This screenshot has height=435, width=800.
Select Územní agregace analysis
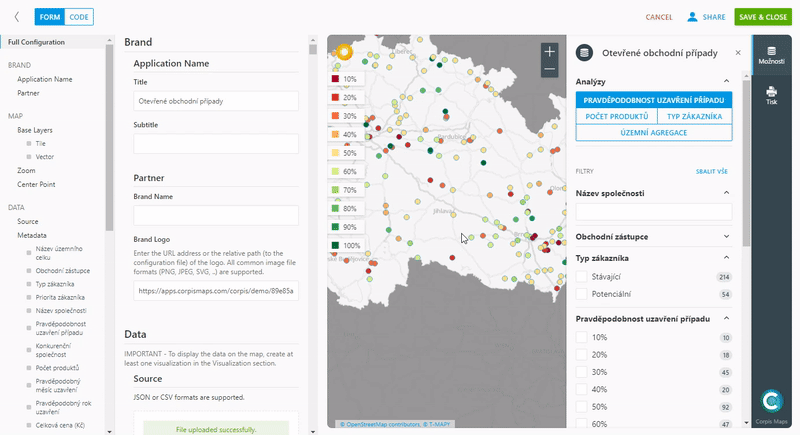pos(654,133)
